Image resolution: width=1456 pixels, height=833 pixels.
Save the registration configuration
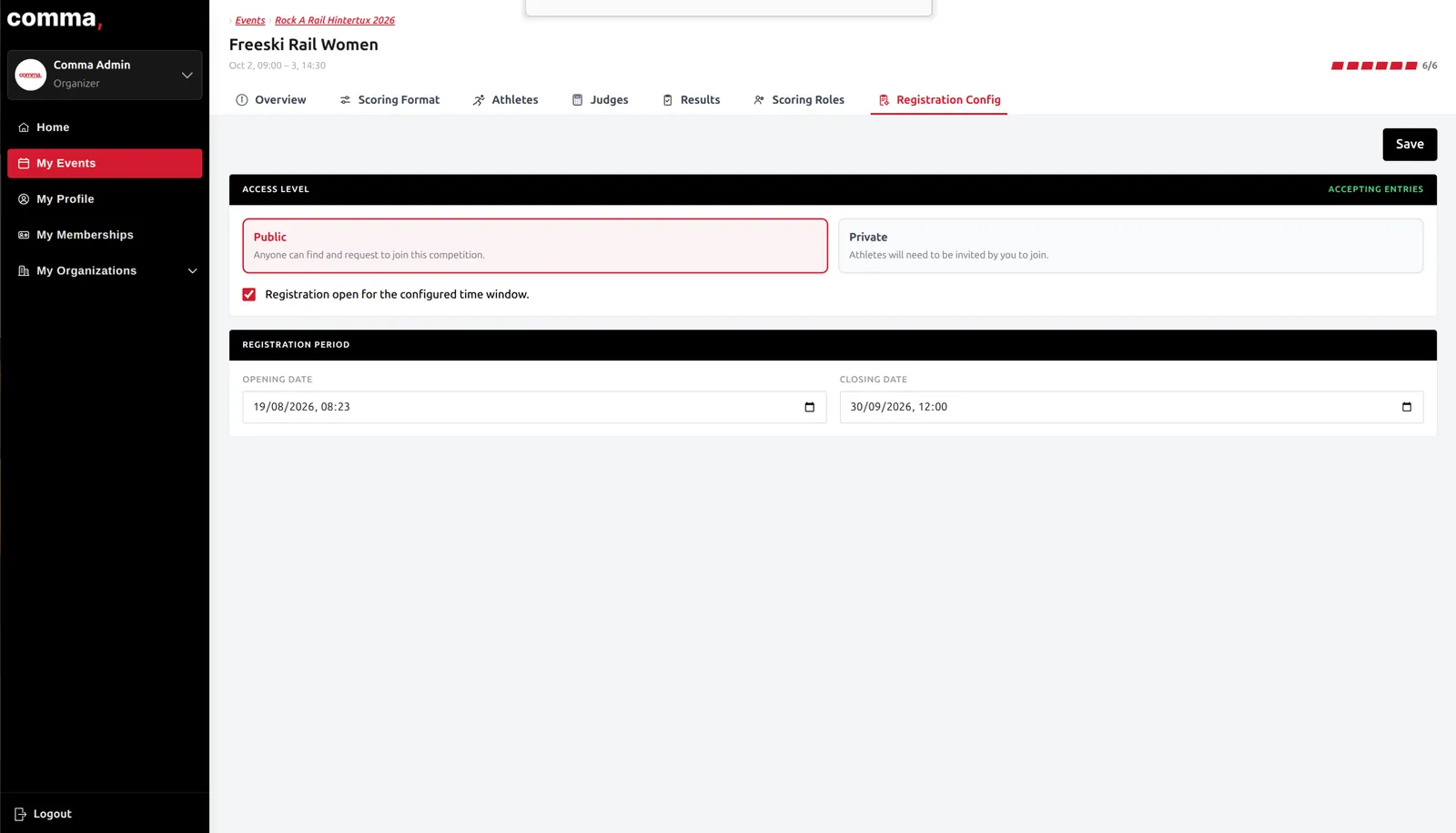click(x=1410, y=145)
